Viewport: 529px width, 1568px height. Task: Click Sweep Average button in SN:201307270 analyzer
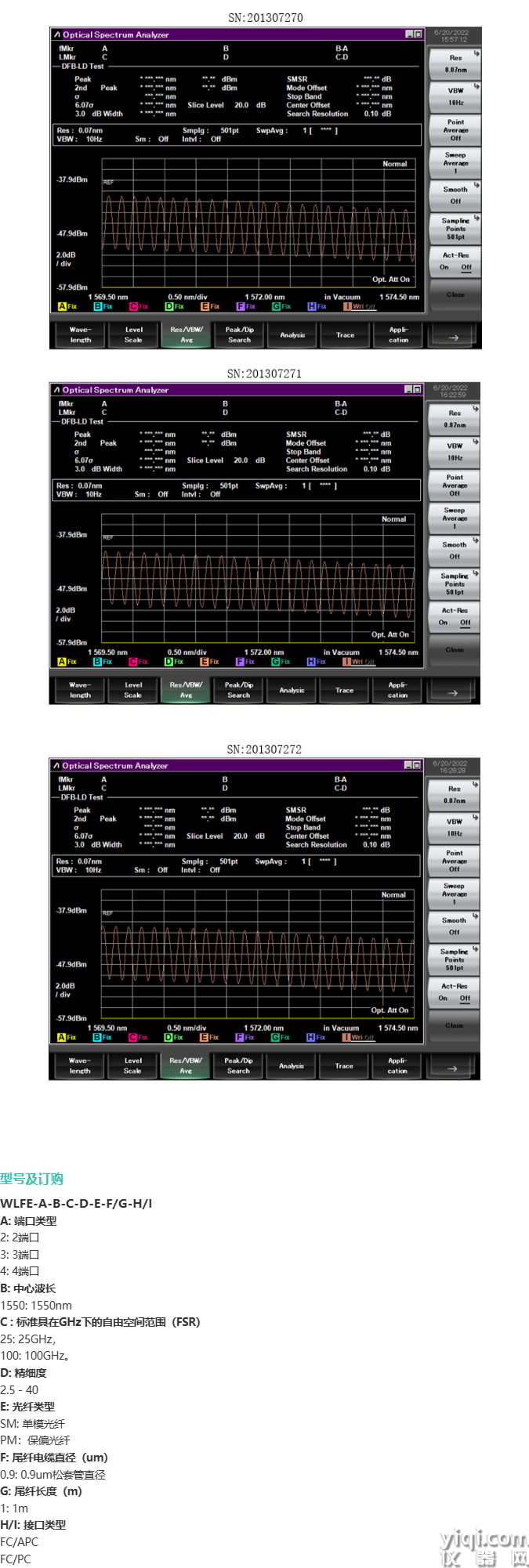(x=455, y=163)
